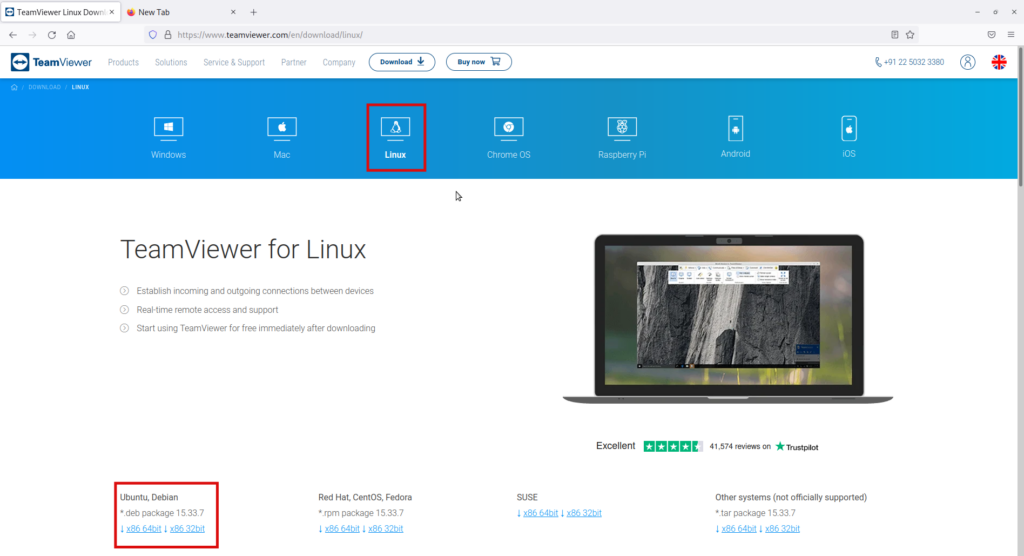Screen dimensions: 1024x556
Task: Click the Download button in header
Action: [401, 62]
